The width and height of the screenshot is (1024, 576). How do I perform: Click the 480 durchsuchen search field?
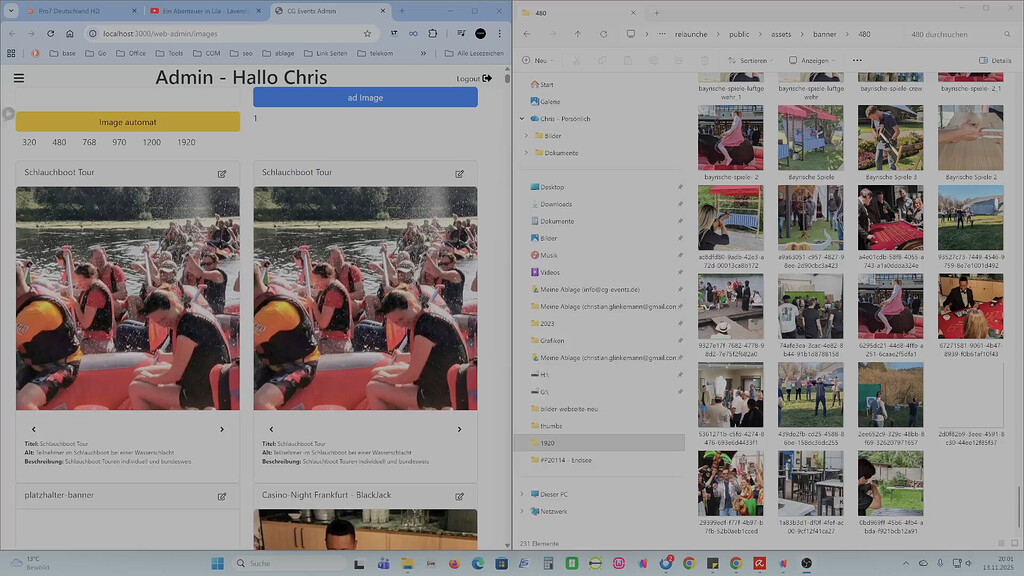tap(959, 34)
